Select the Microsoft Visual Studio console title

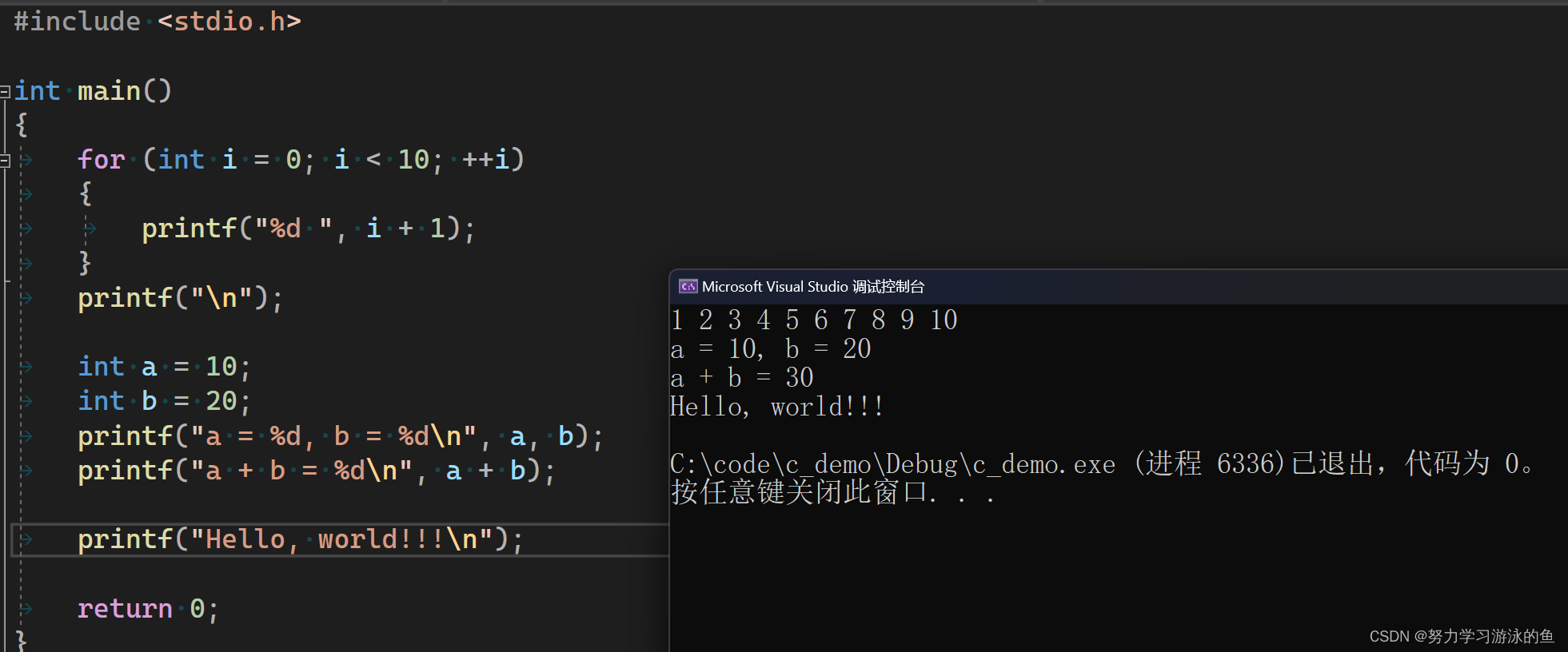(x=813, y=286)
